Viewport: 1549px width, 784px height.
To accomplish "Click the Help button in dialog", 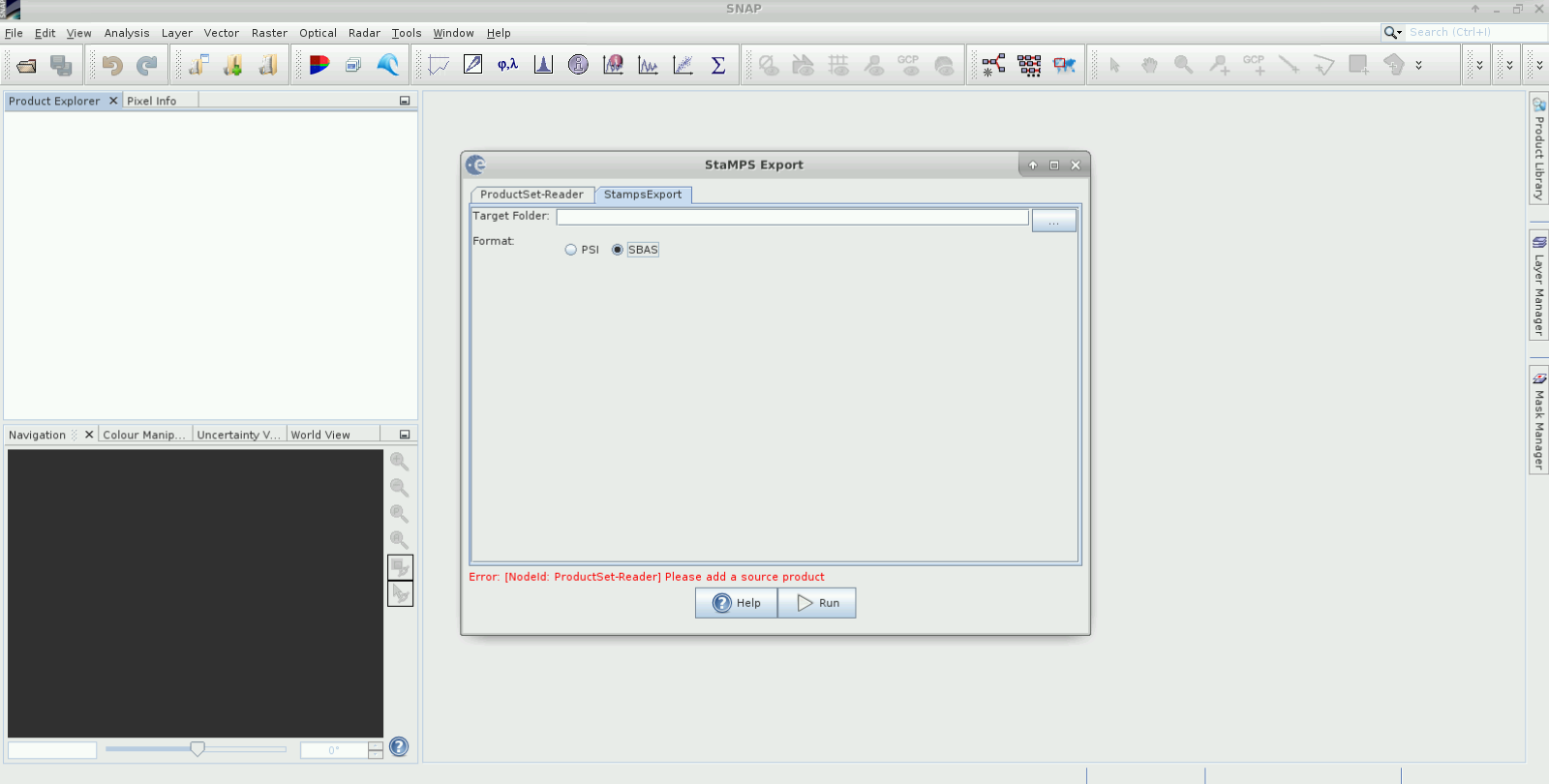I will pos(737,603).
